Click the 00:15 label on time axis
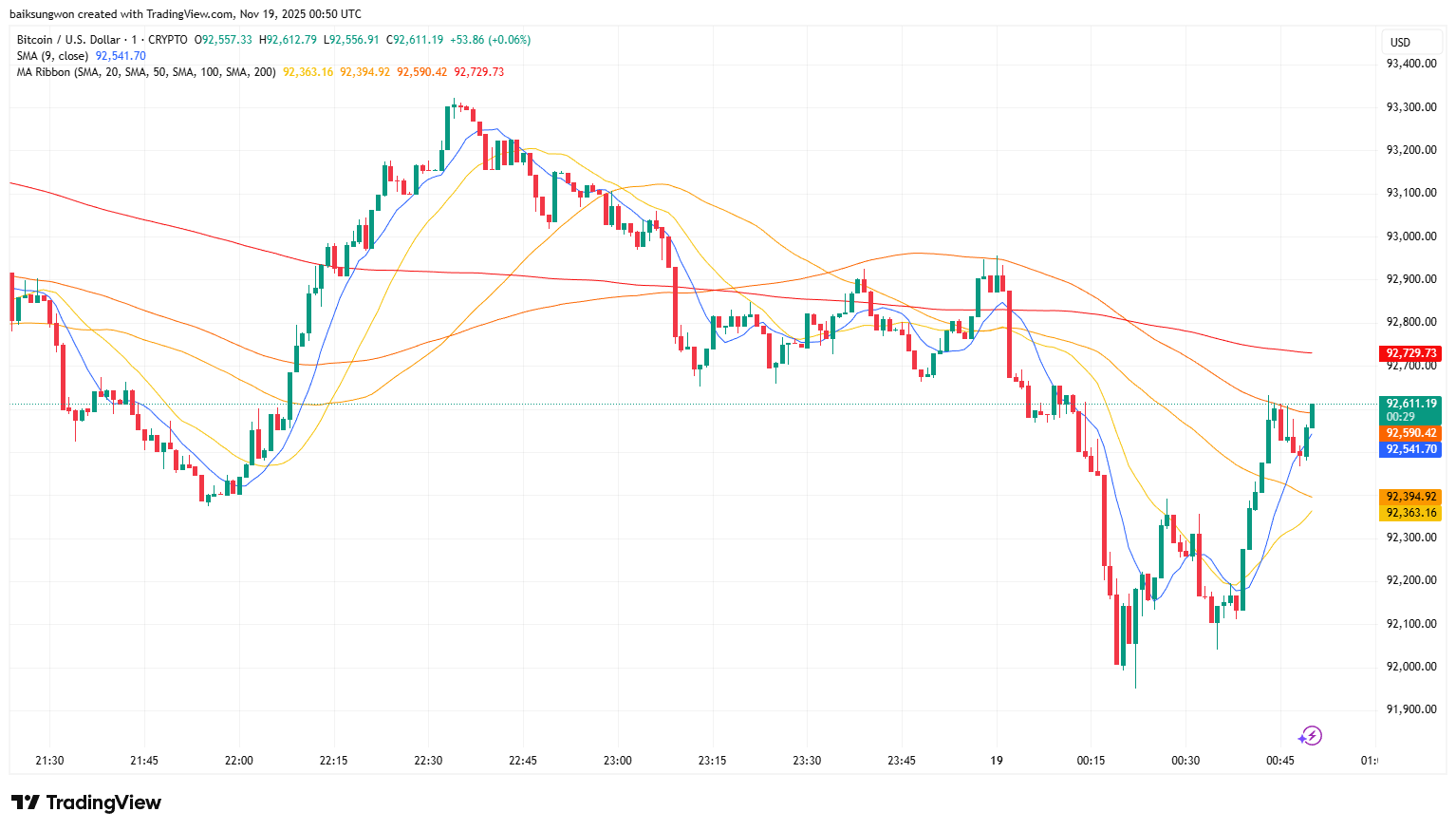The height and width of the screenshot is (831, 1456). point(1091,761)
